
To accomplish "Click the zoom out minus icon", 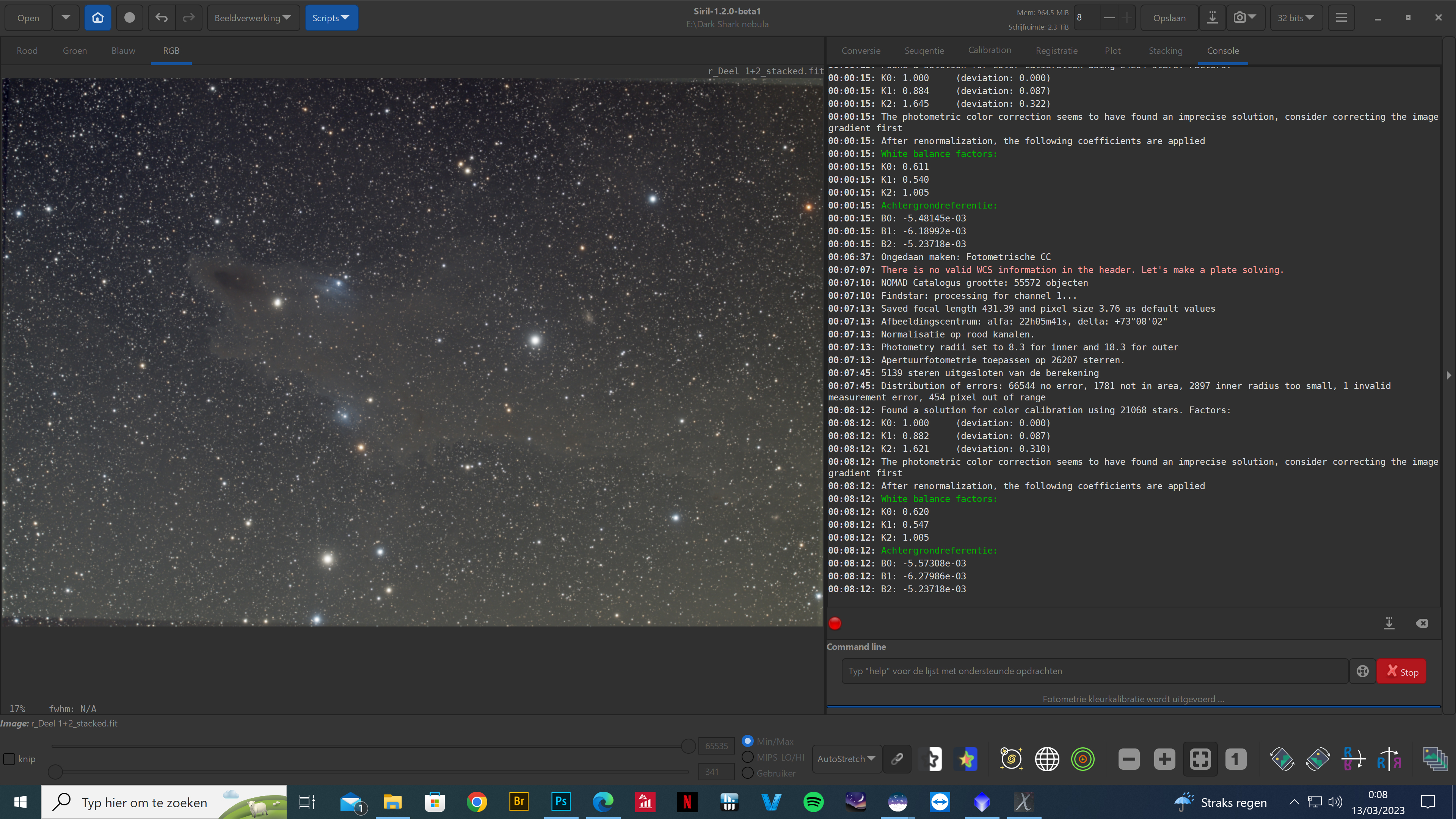I will click(1129, 759).
